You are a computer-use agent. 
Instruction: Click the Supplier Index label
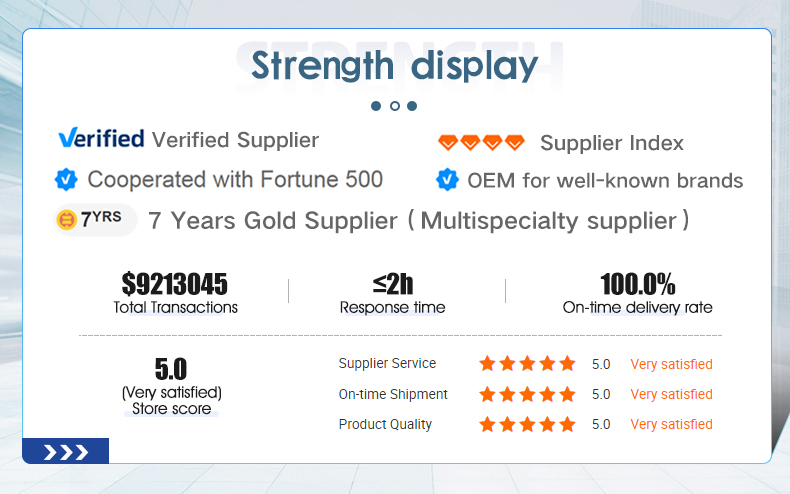coord(612,143)
